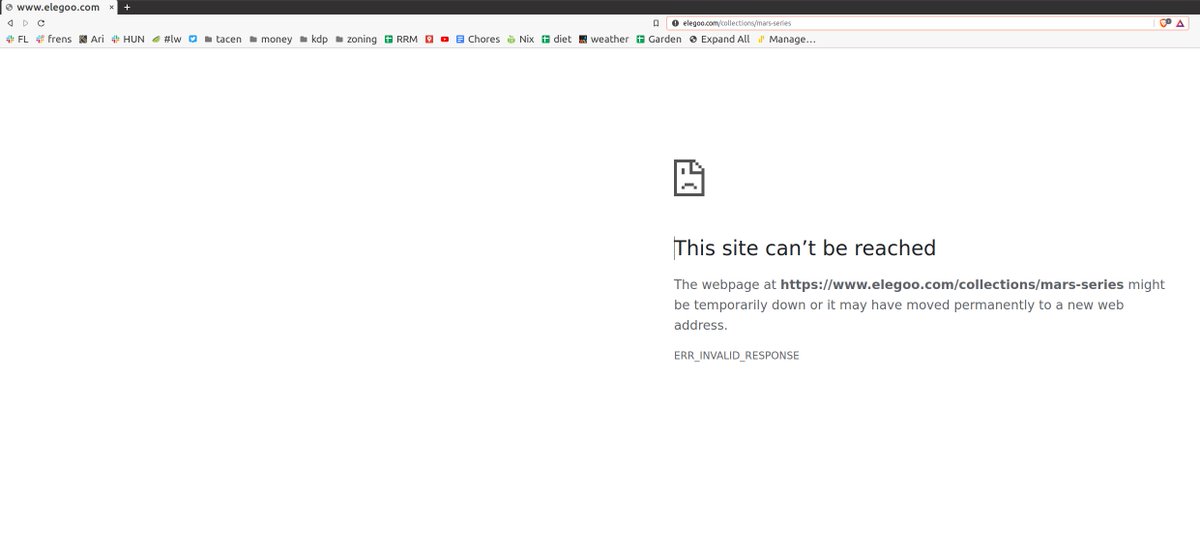
Task: Open the FL bookmark
Action: pos(17,39)
